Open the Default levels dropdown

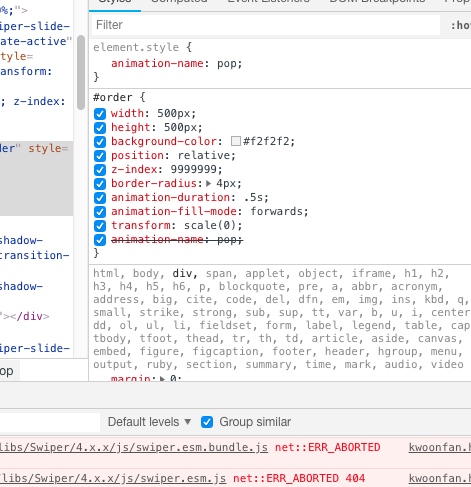click(x=149, y=422)
